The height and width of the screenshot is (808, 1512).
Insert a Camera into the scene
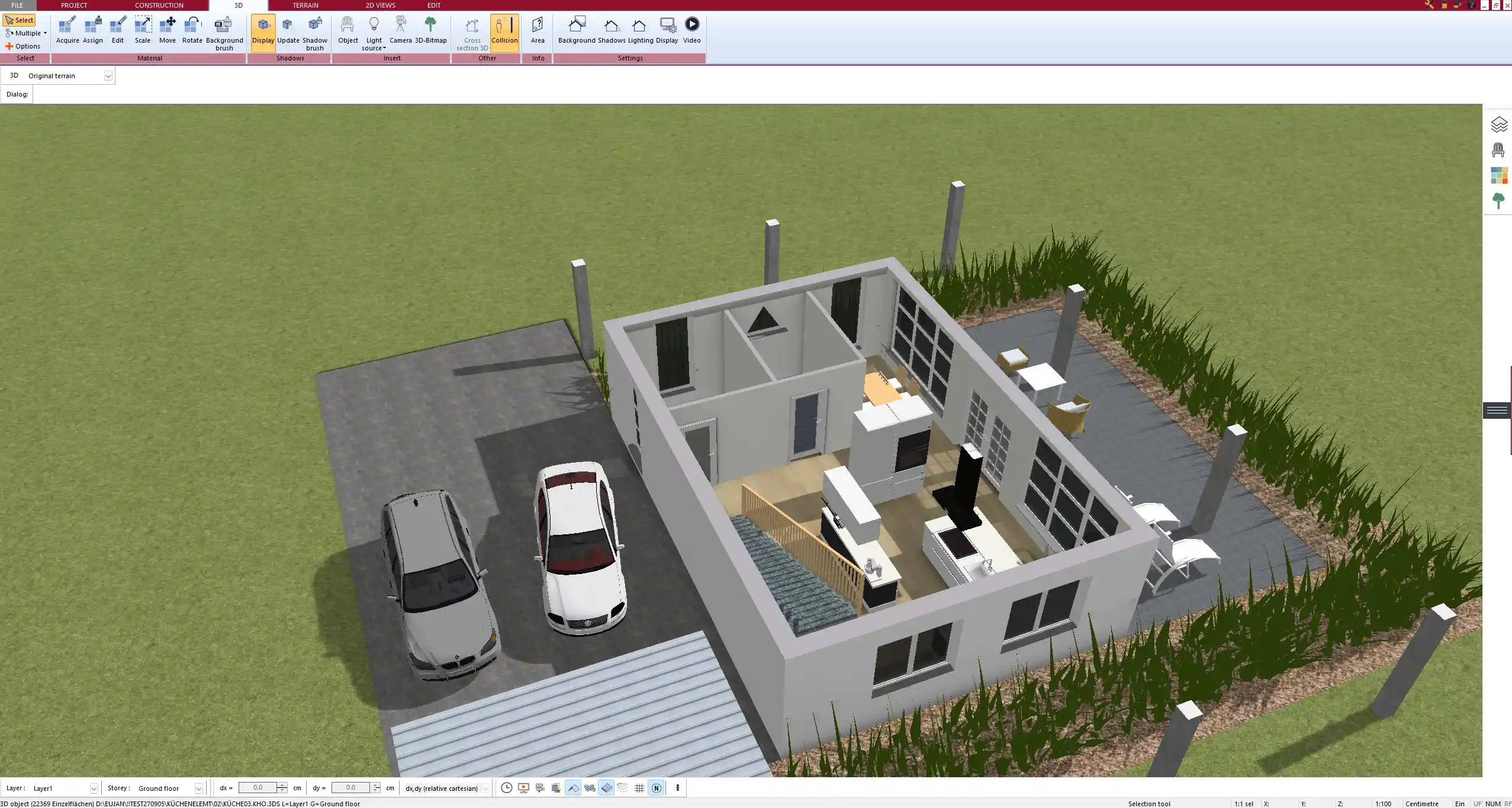coord(401,31)
